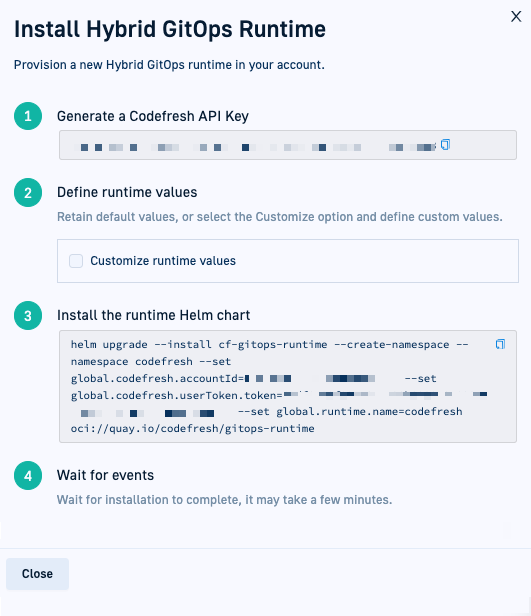Enable the Customize runtime values checkbox

point(76,261)
